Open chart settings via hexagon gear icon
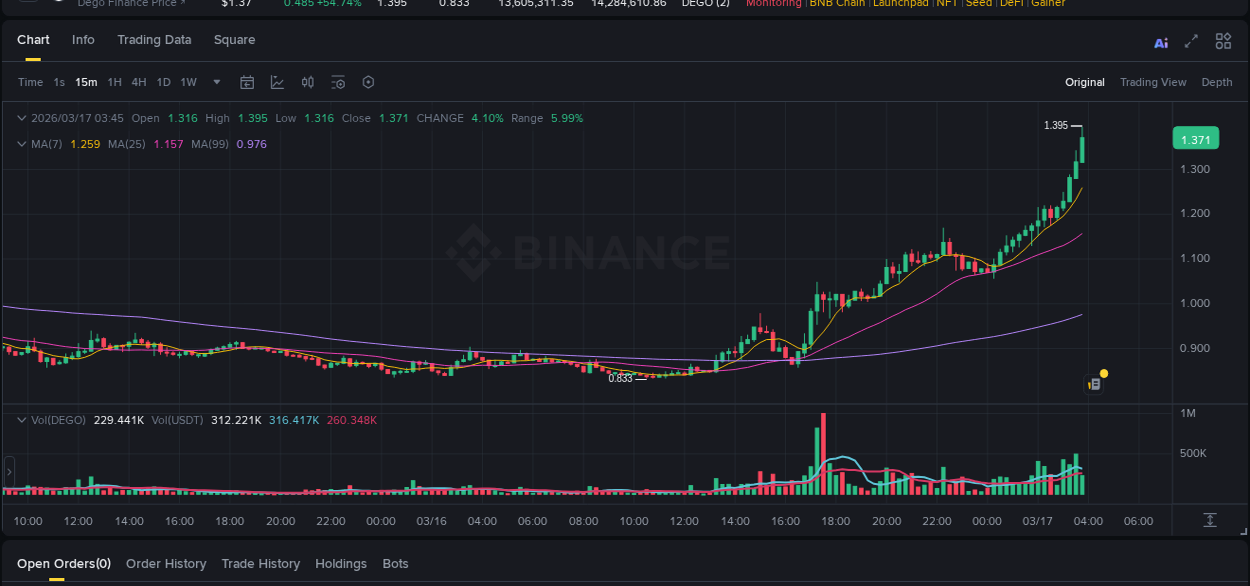 coord(368,82)
